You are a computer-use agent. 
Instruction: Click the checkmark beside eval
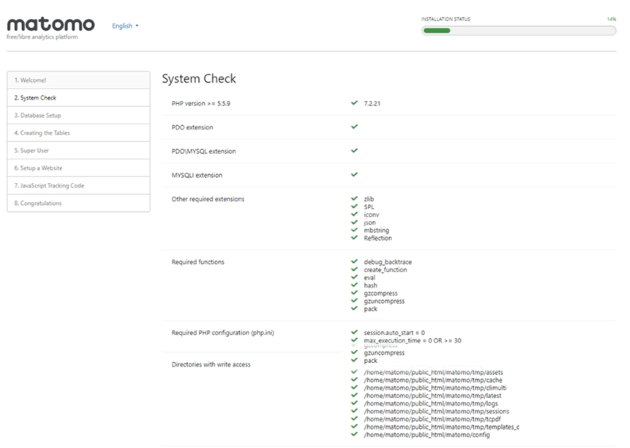click(354, 277)
